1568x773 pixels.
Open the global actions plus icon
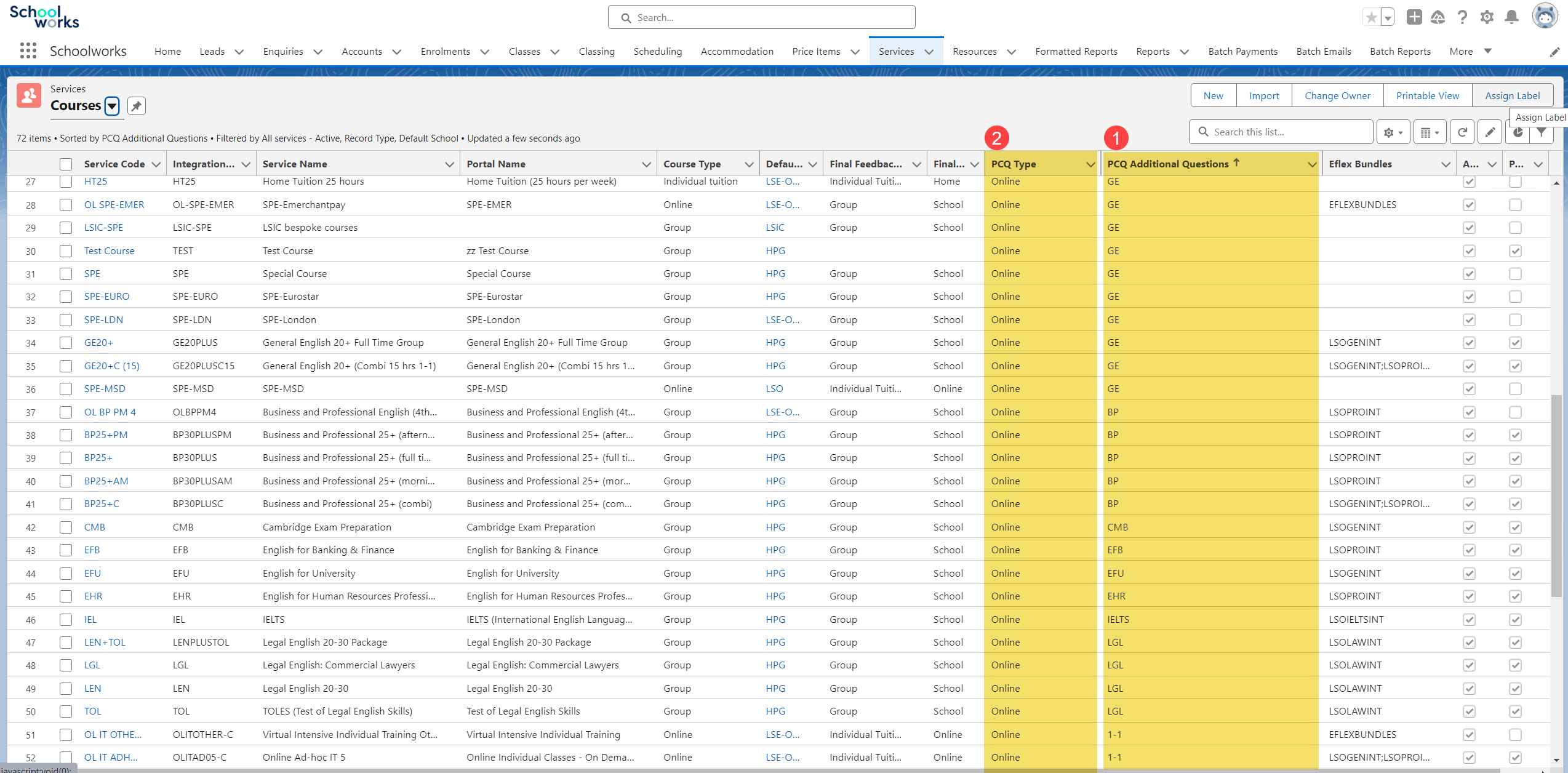pos(1414,17)
